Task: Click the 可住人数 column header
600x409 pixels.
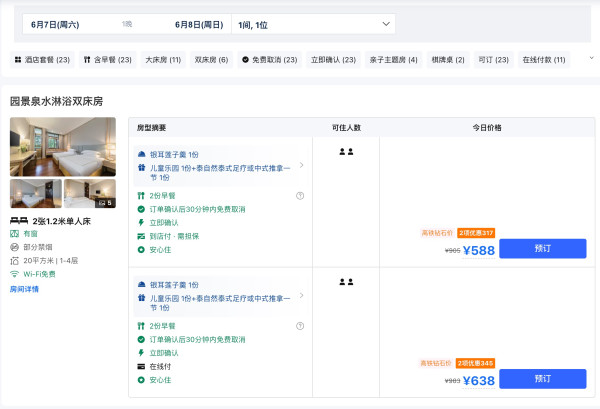Action: [x=346, y=128]
